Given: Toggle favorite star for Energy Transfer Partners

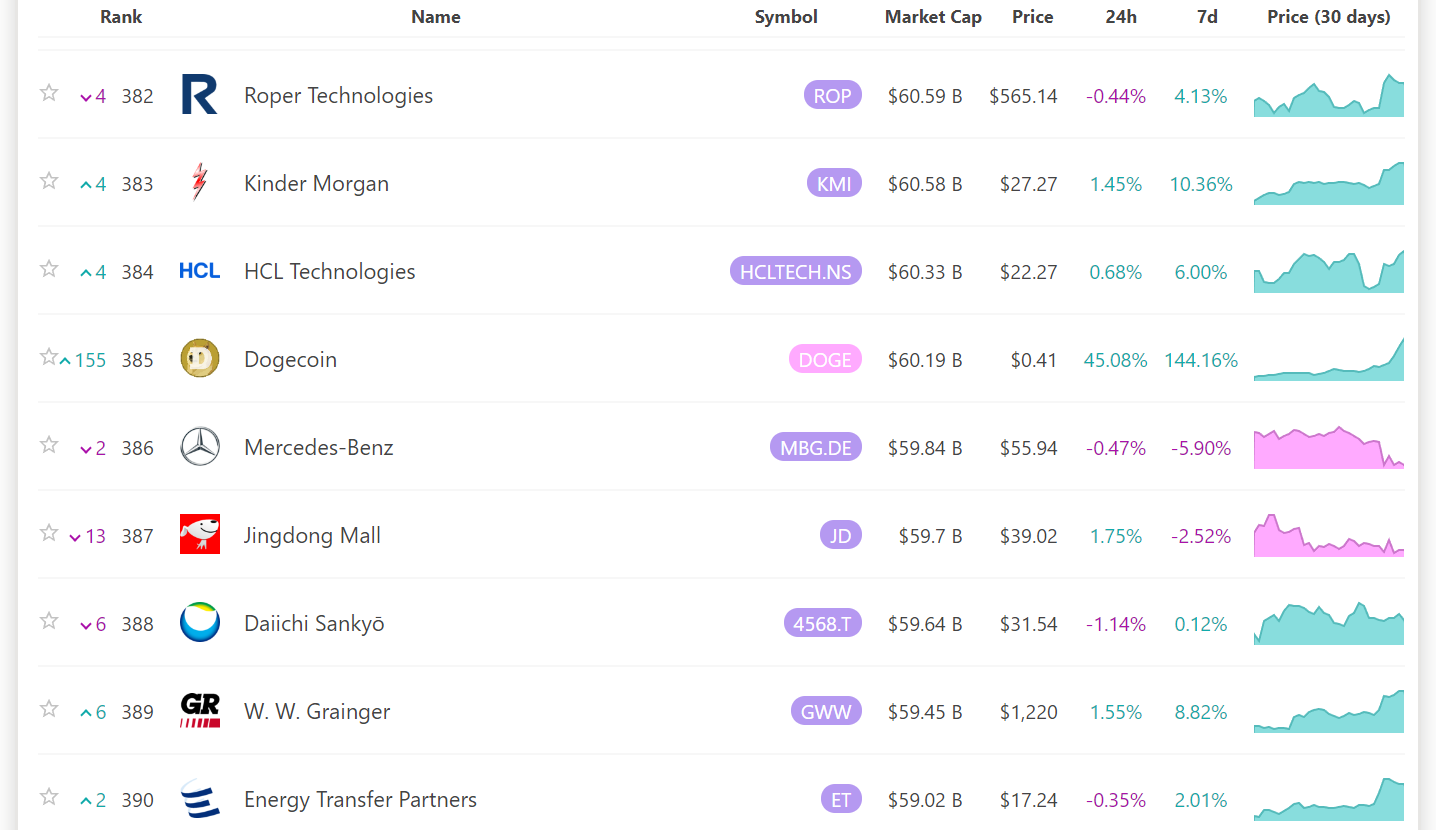Looking at the screenshot, I should (49, 797).
